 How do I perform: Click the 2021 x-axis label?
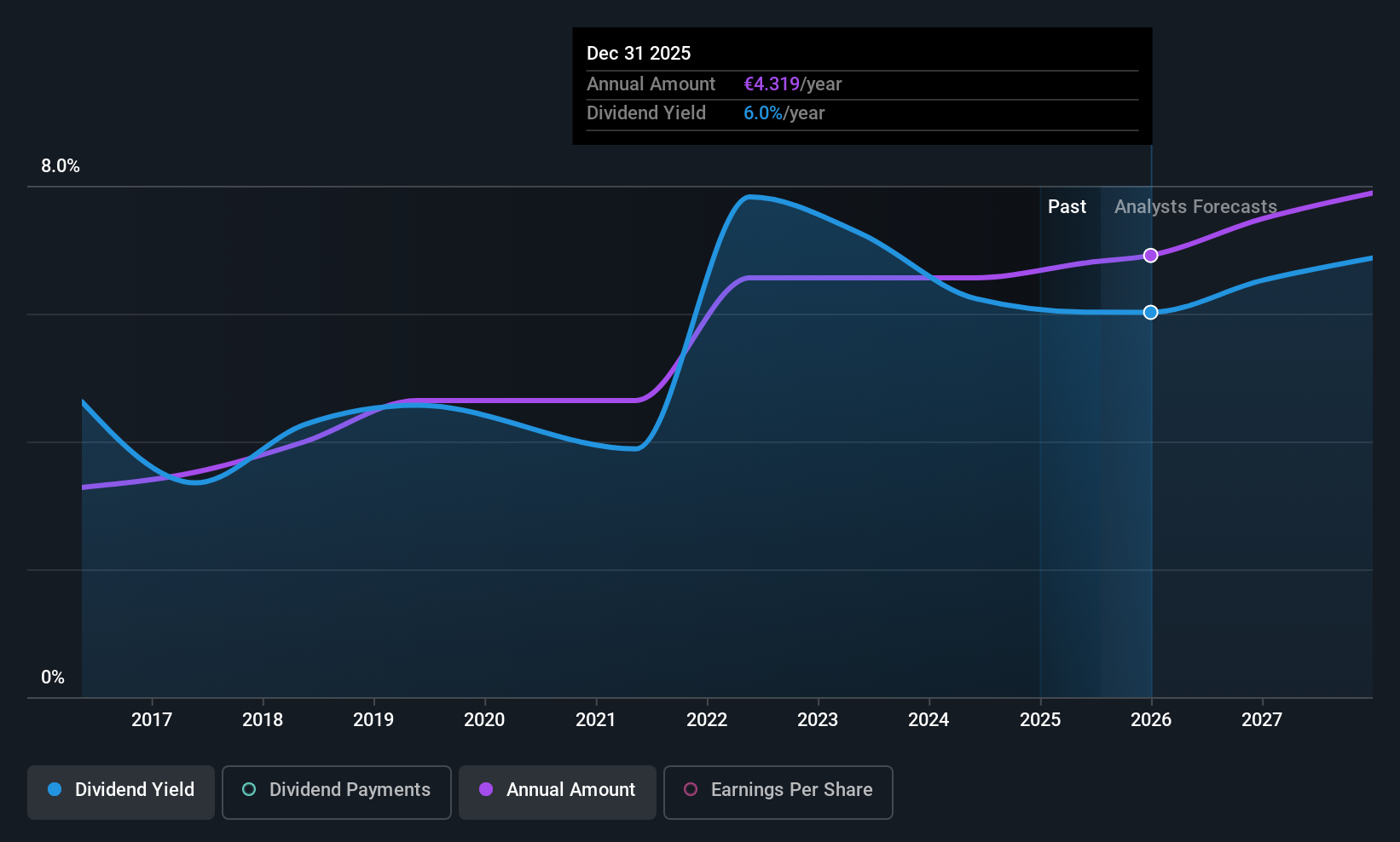(x=596, y=720)
